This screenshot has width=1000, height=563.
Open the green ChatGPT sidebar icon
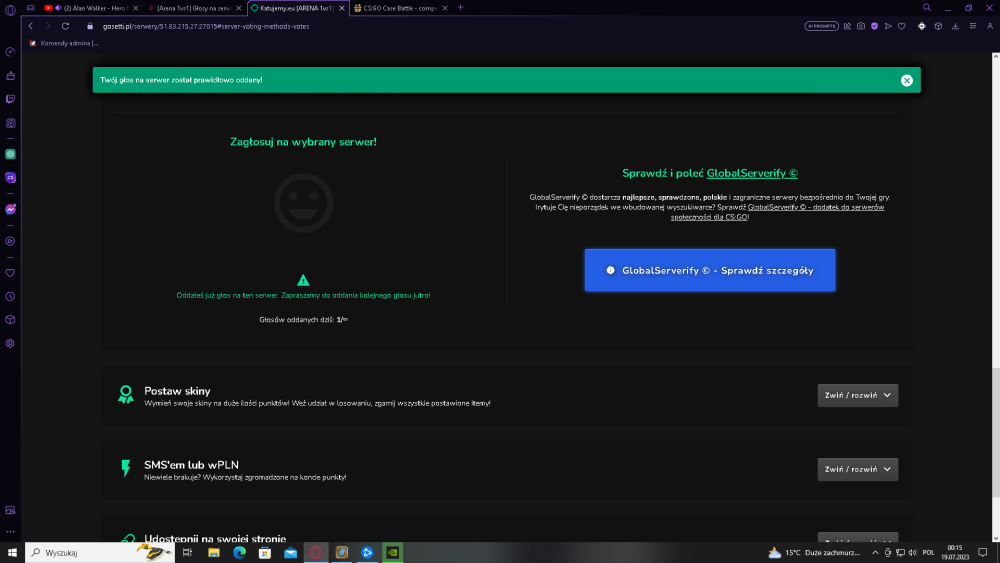point(10,154)
